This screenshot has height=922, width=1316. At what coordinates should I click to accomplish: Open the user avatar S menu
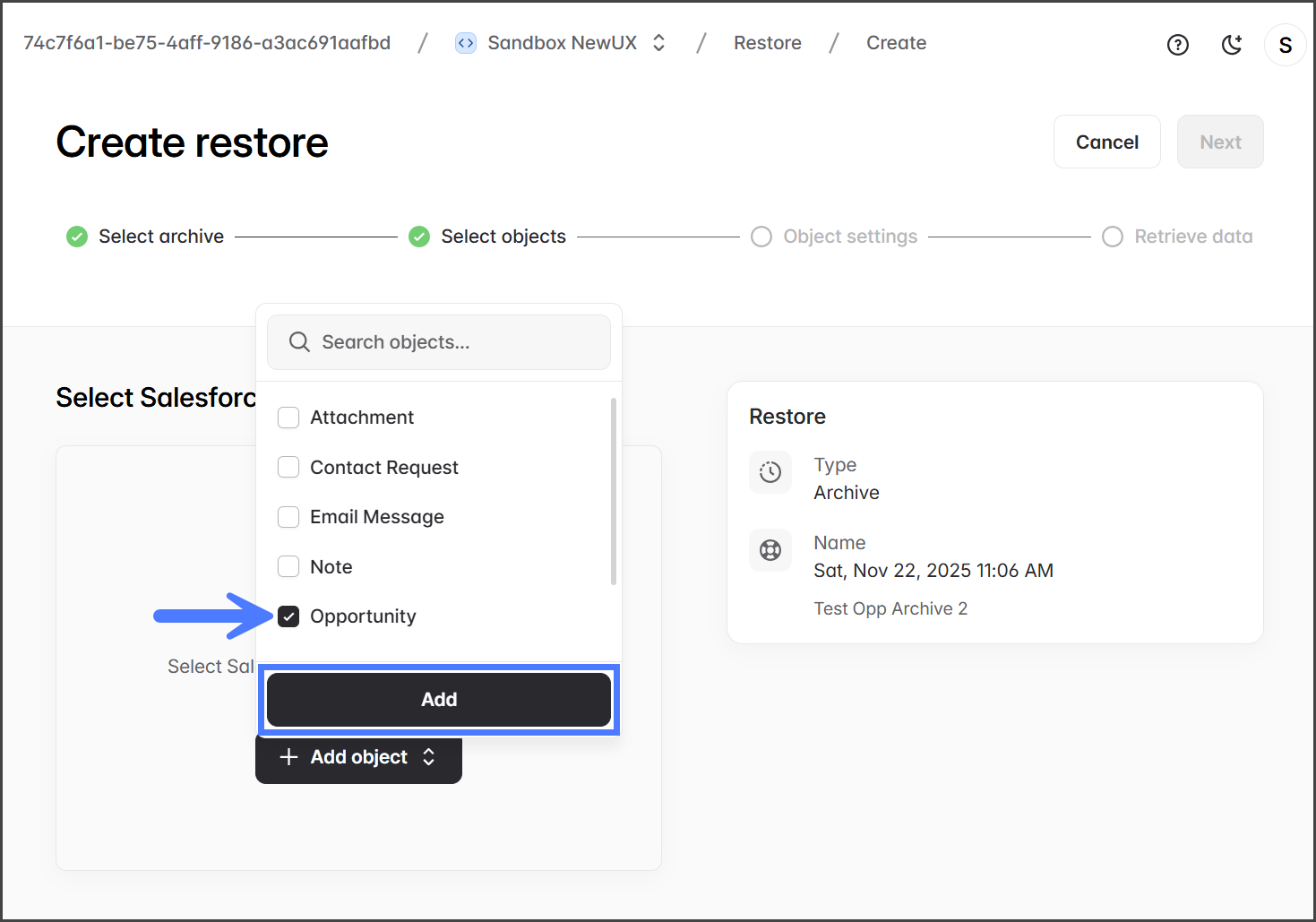[x=1285, y=45]
